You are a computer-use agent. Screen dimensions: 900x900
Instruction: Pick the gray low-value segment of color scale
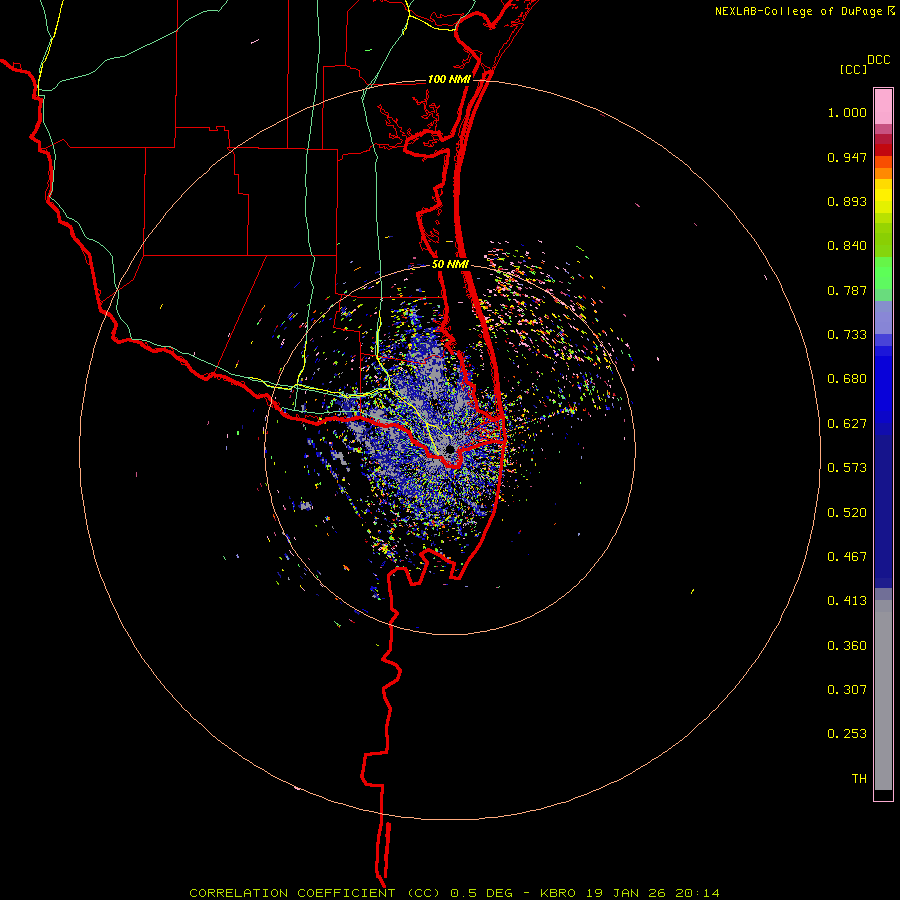pos(883,695)
